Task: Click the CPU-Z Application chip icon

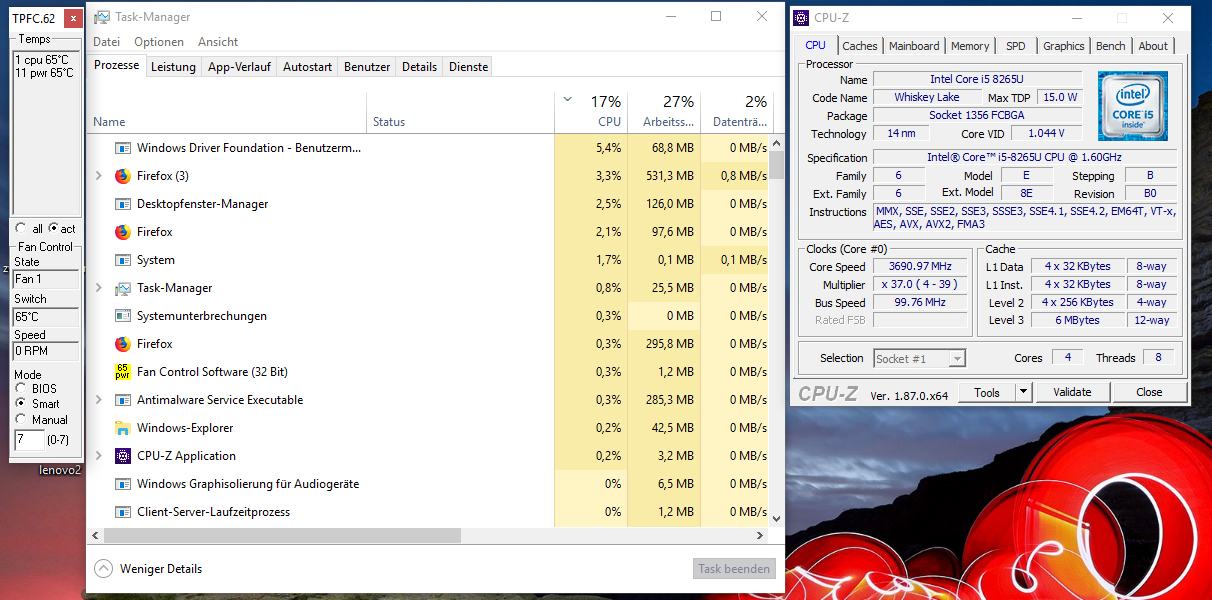Action: [123, 456]
